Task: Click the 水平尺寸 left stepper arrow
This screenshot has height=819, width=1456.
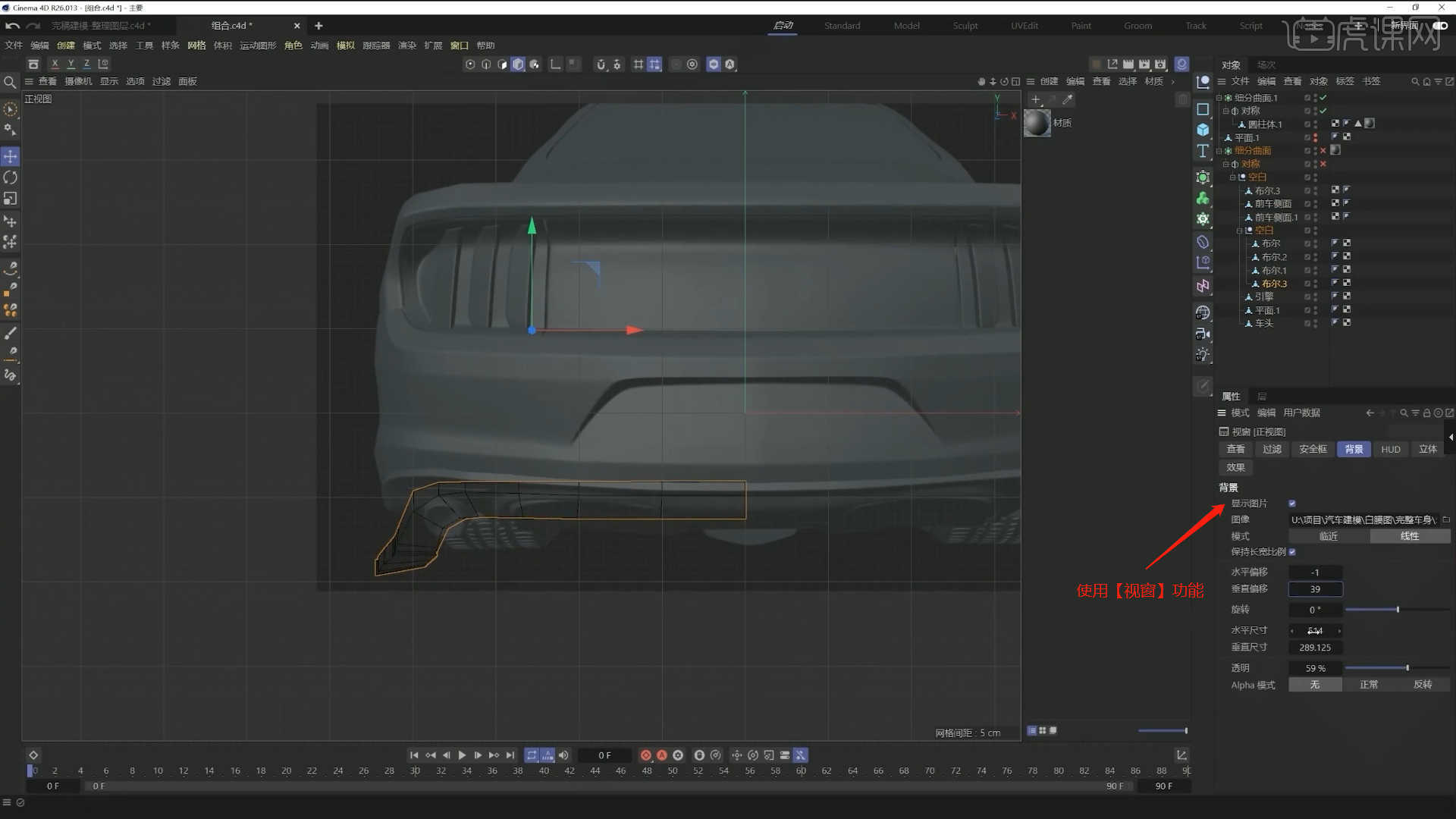Action: coord(1292,631)
